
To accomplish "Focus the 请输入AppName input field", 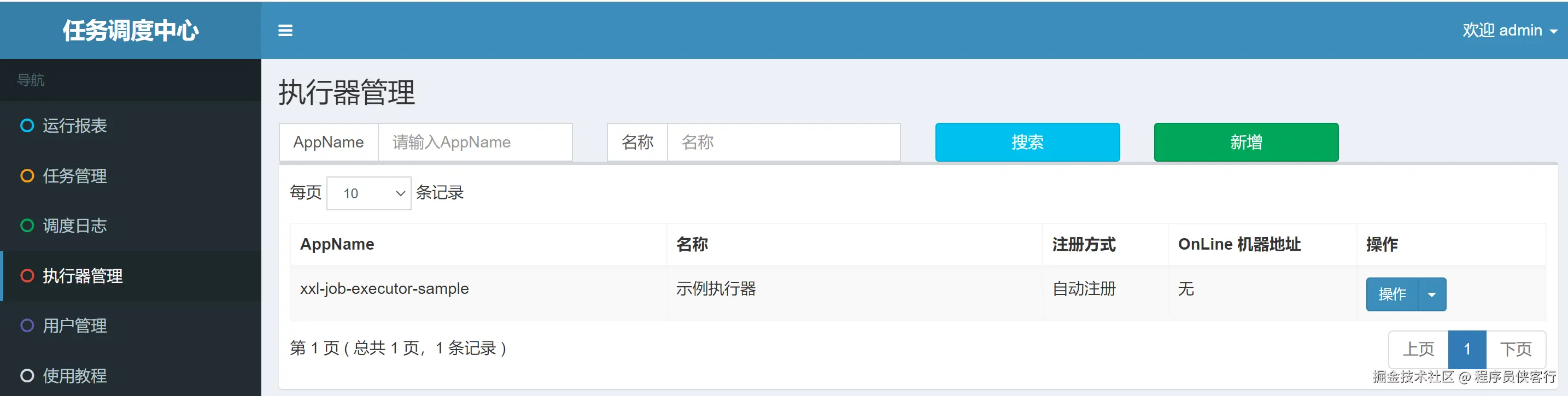I will coord(475,143).
